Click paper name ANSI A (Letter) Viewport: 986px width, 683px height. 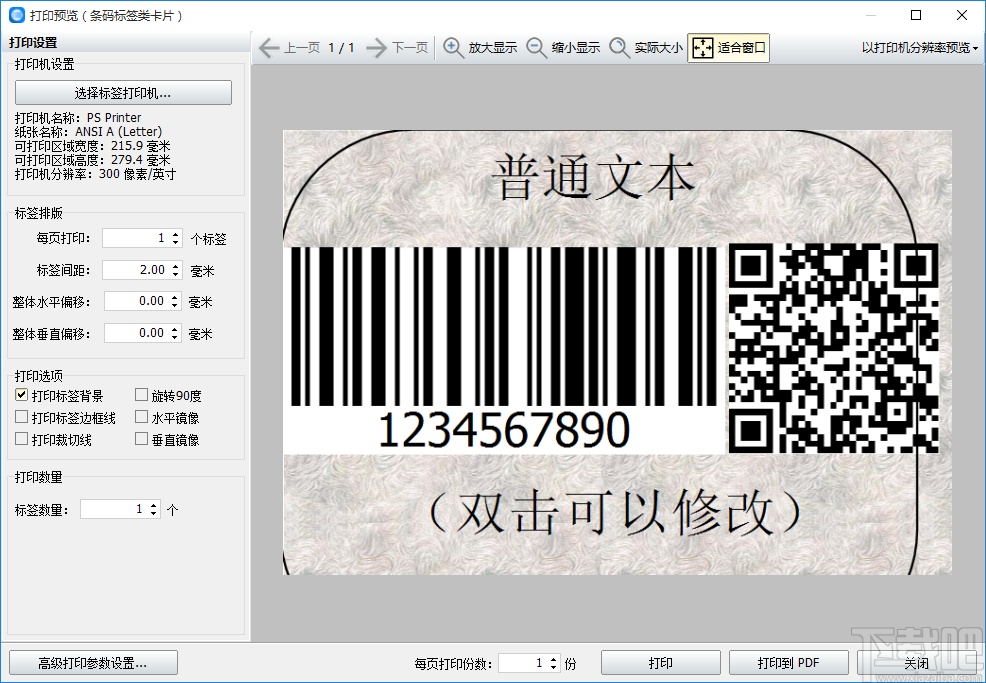119,131
